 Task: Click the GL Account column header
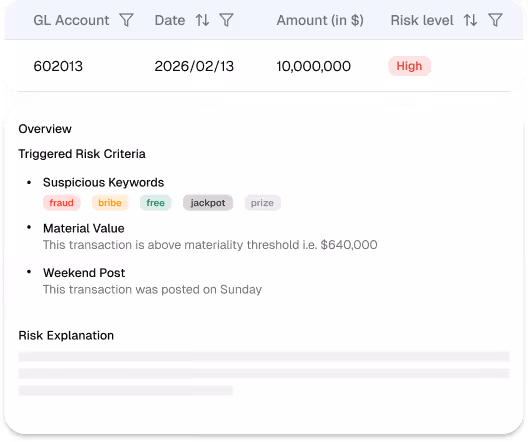tap(71, 20)
